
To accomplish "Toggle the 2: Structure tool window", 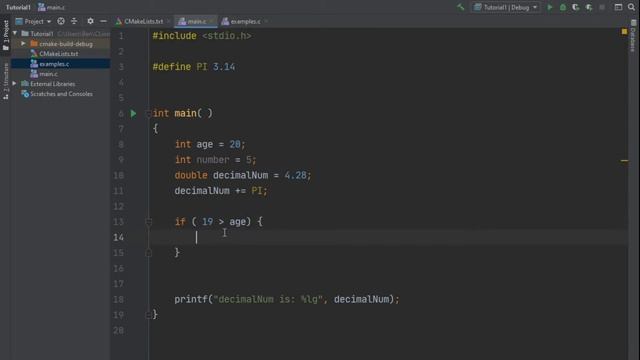I will [x=5, y=82].
